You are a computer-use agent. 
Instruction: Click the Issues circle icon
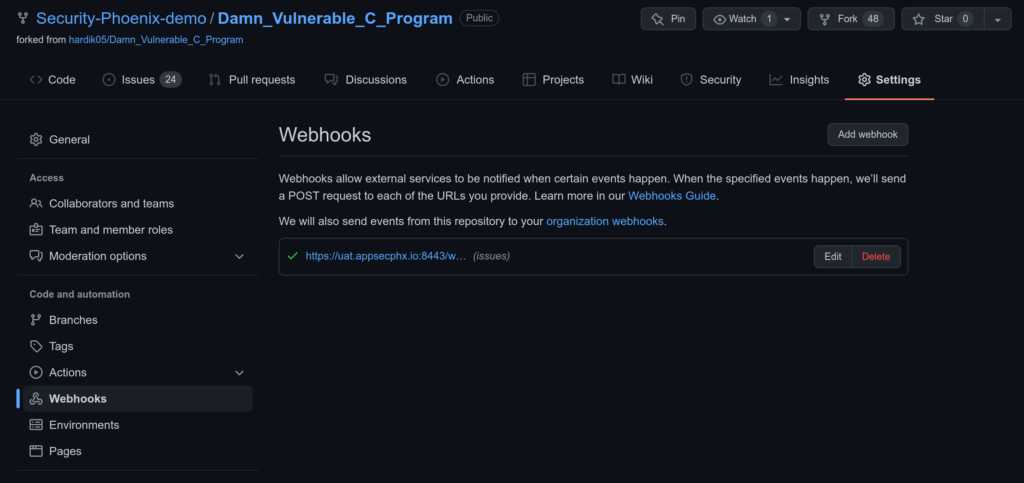[x=109, y=80]
